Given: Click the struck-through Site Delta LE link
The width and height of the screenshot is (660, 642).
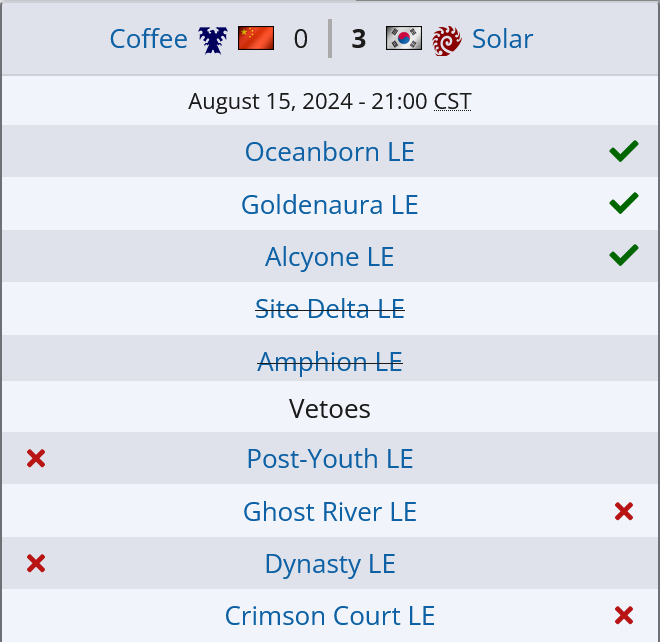Looking at the screenshot, I should click(x=330, y=309).
